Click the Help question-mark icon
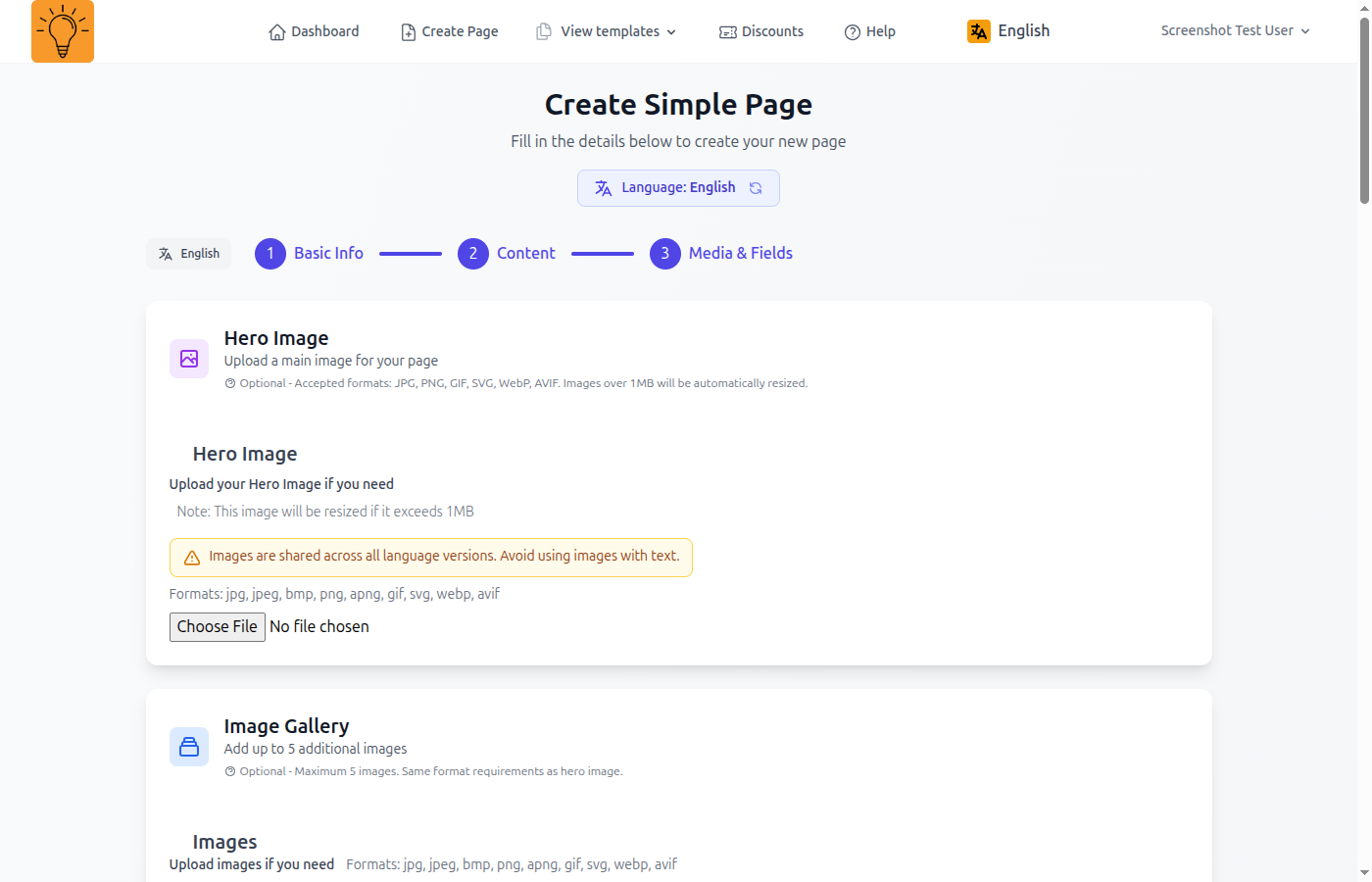 pyautogui.click(x=853, y=32)
